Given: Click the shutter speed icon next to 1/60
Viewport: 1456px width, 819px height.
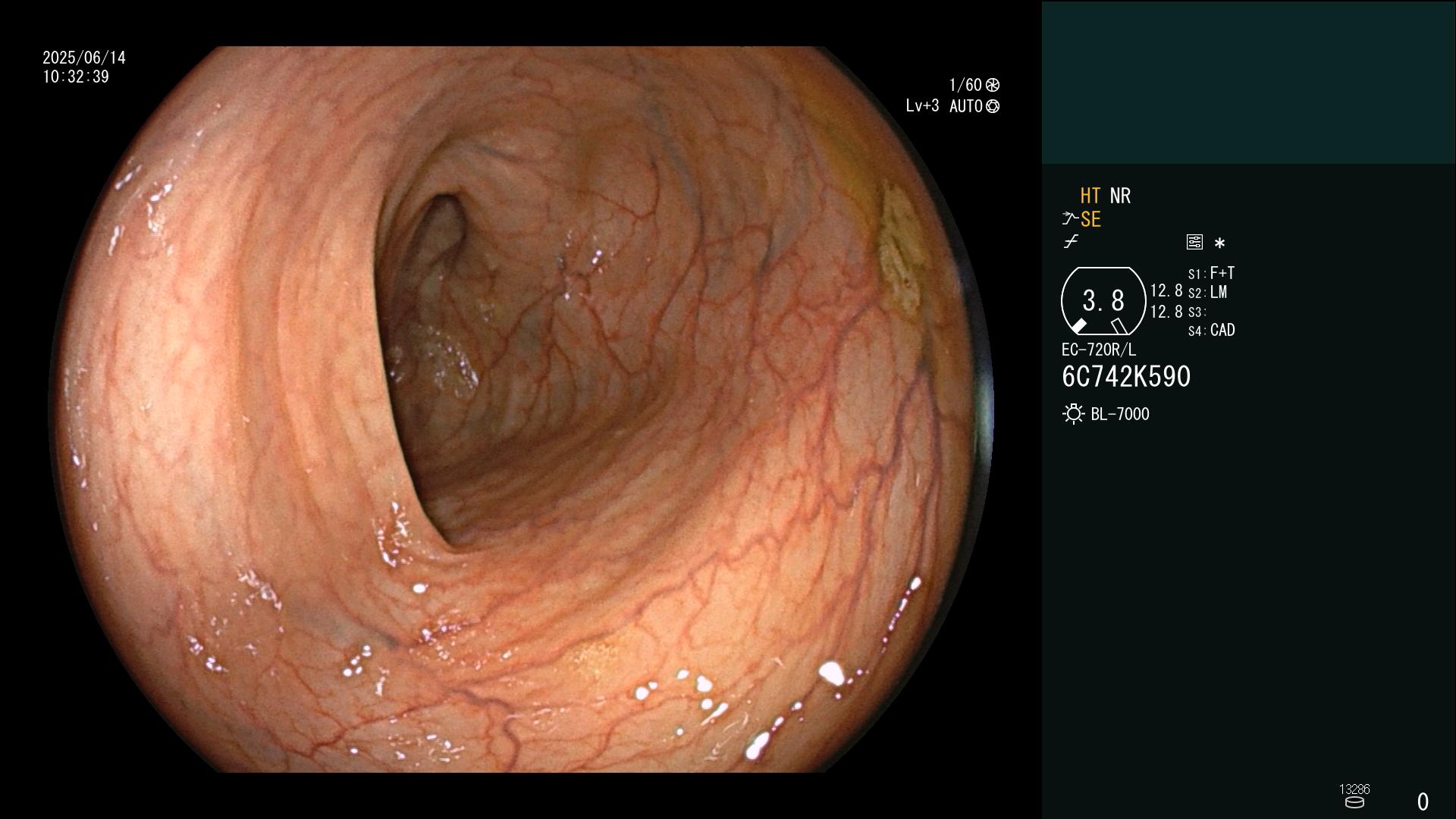Looking at the screenshot, I should [x=993, y=85].
